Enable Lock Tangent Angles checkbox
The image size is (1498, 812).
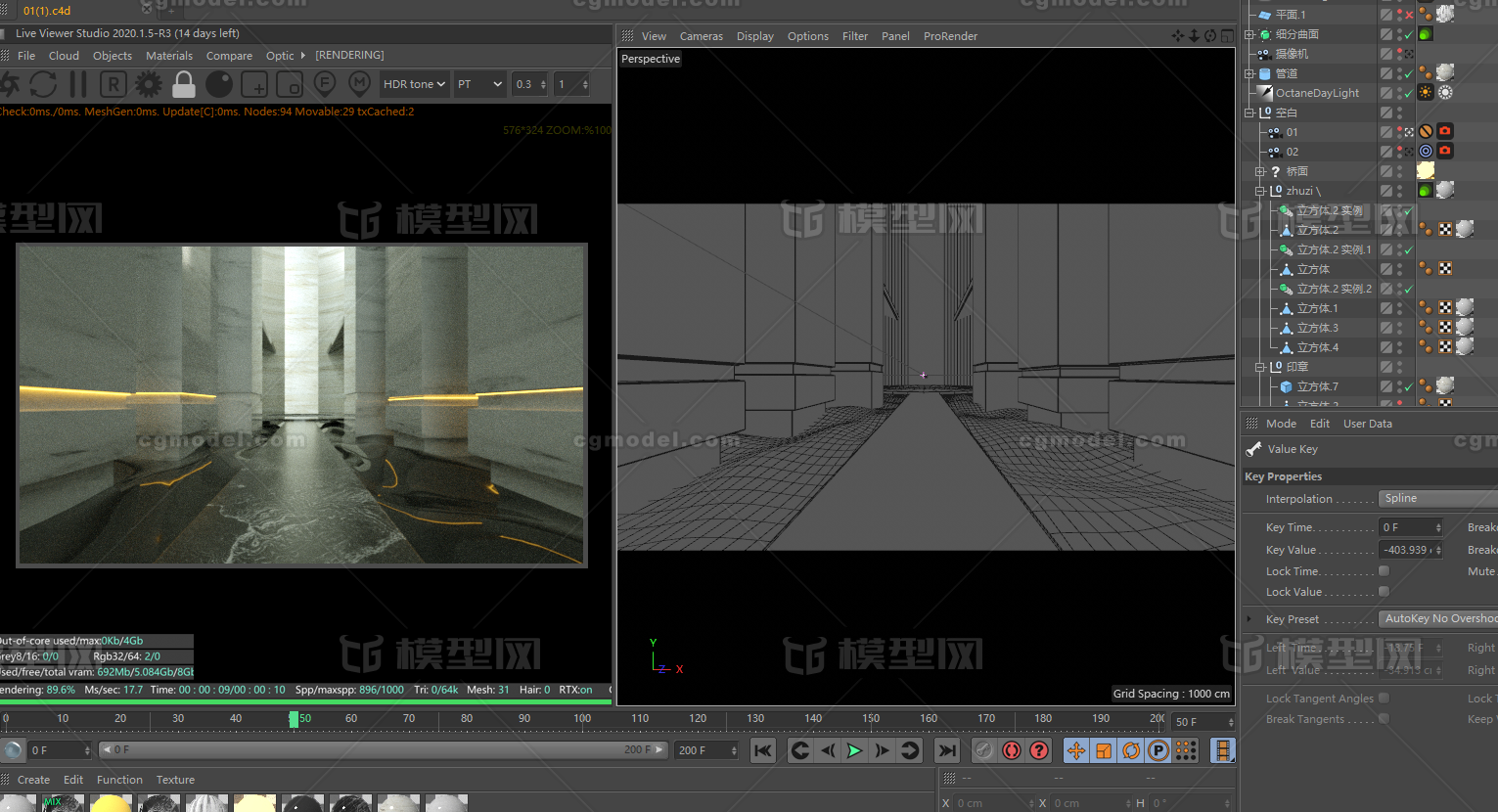[1384, 699]
